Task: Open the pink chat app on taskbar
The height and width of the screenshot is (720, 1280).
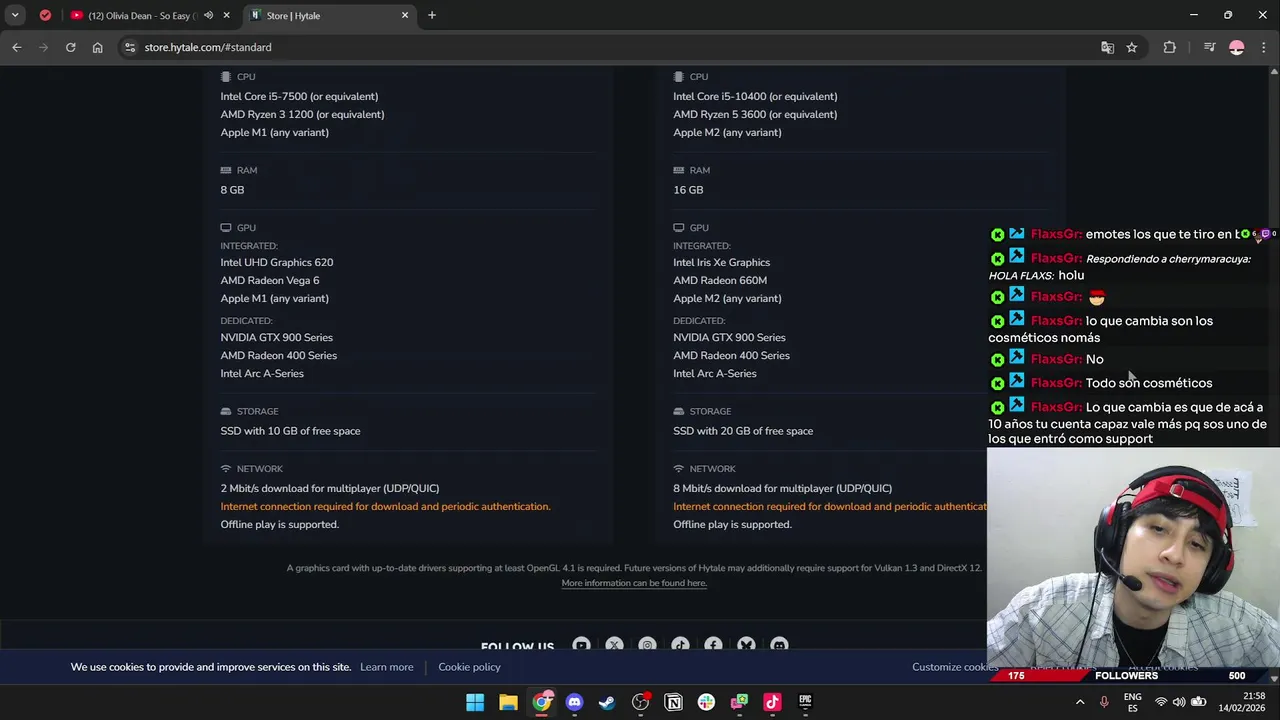Action: click(x=739, y=702)
